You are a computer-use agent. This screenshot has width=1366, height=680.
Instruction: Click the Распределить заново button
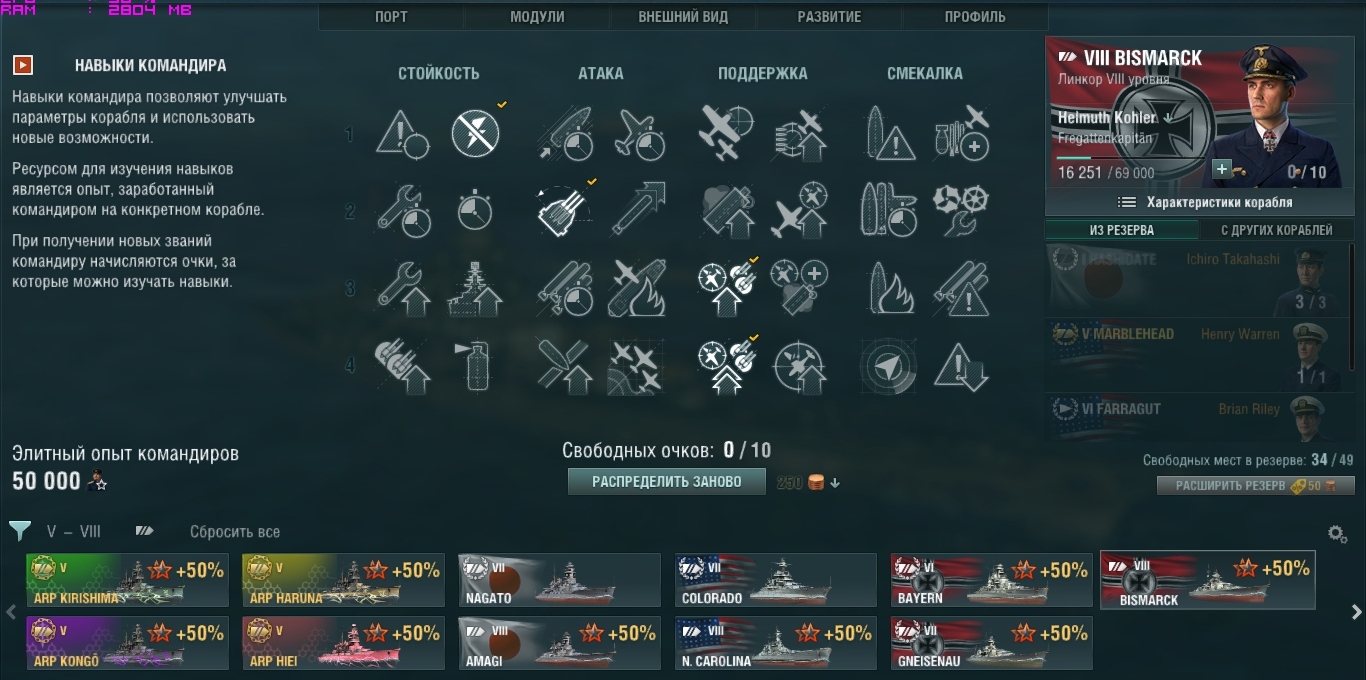click(667, 482)
